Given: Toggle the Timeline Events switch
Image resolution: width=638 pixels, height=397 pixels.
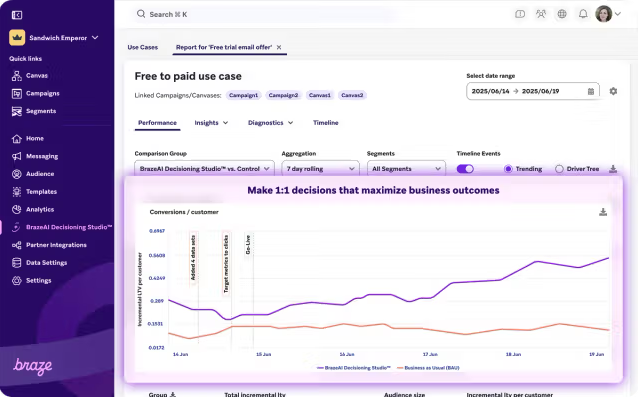Looking at the screenshot, I should [465, 169].
